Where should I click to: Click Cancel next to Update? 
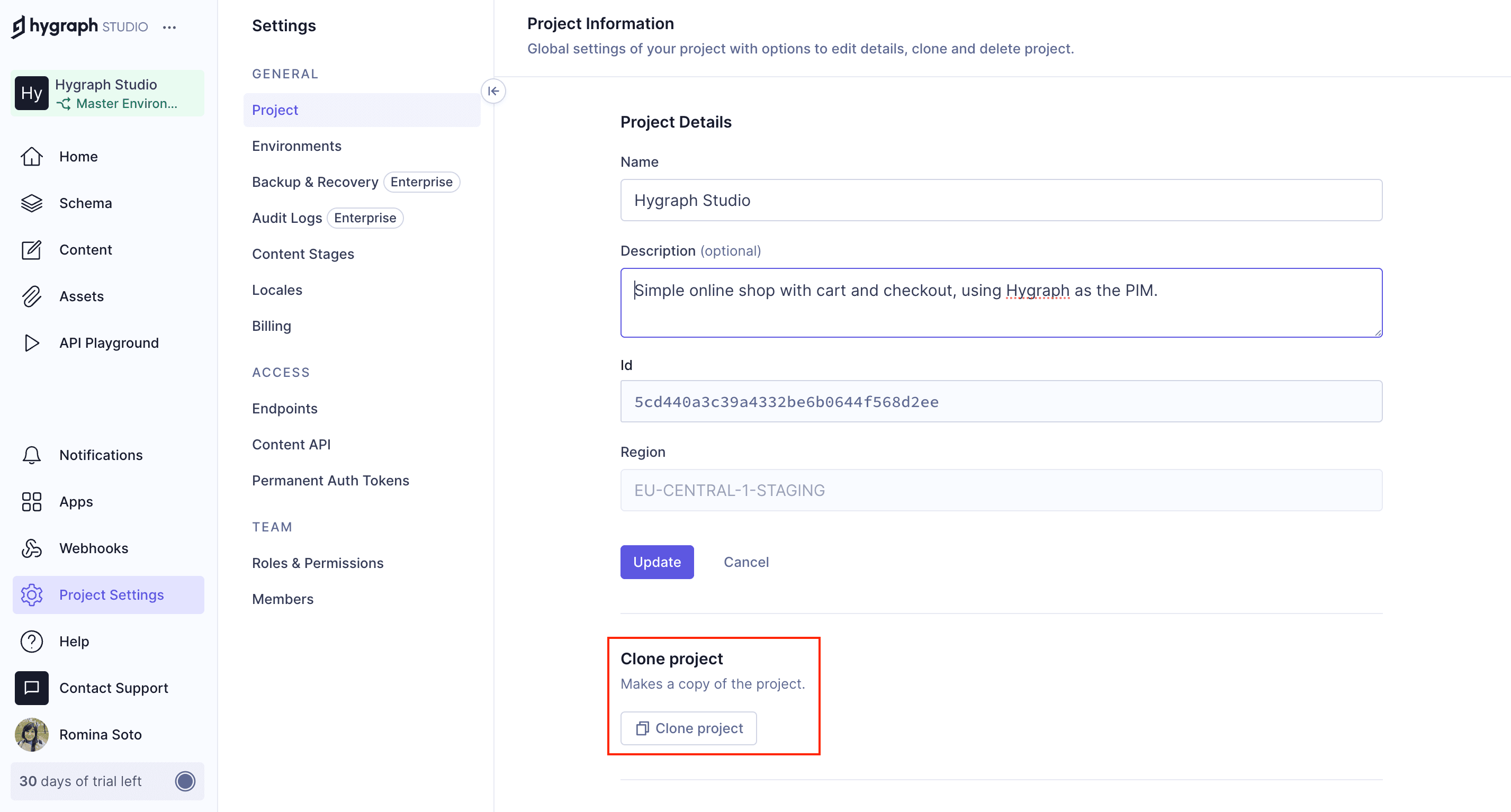pos(745,562)
